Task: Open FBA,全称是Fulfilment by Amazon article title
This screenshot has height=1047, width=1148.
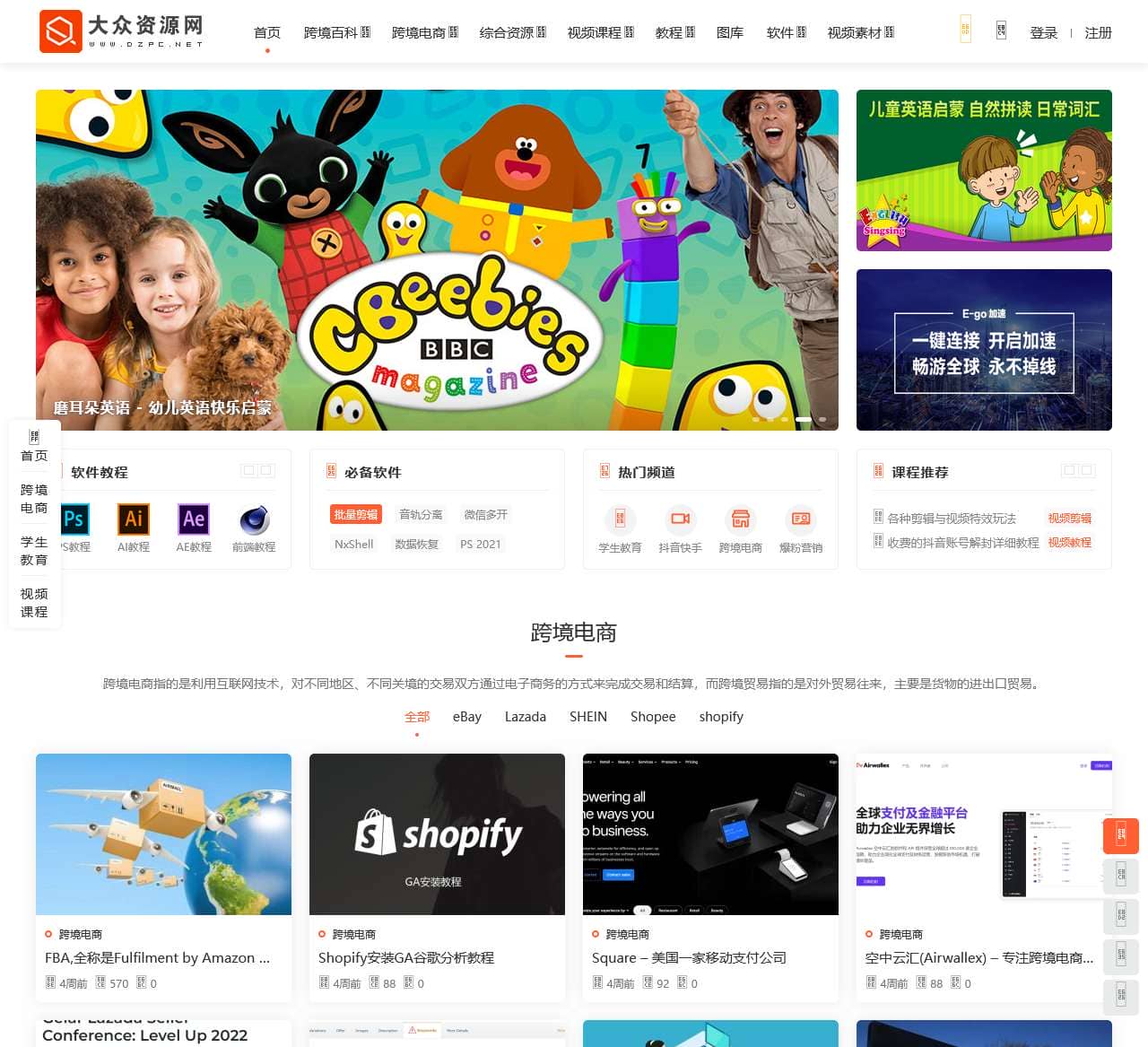Action: pyautogui.click(x=157, y=957)
